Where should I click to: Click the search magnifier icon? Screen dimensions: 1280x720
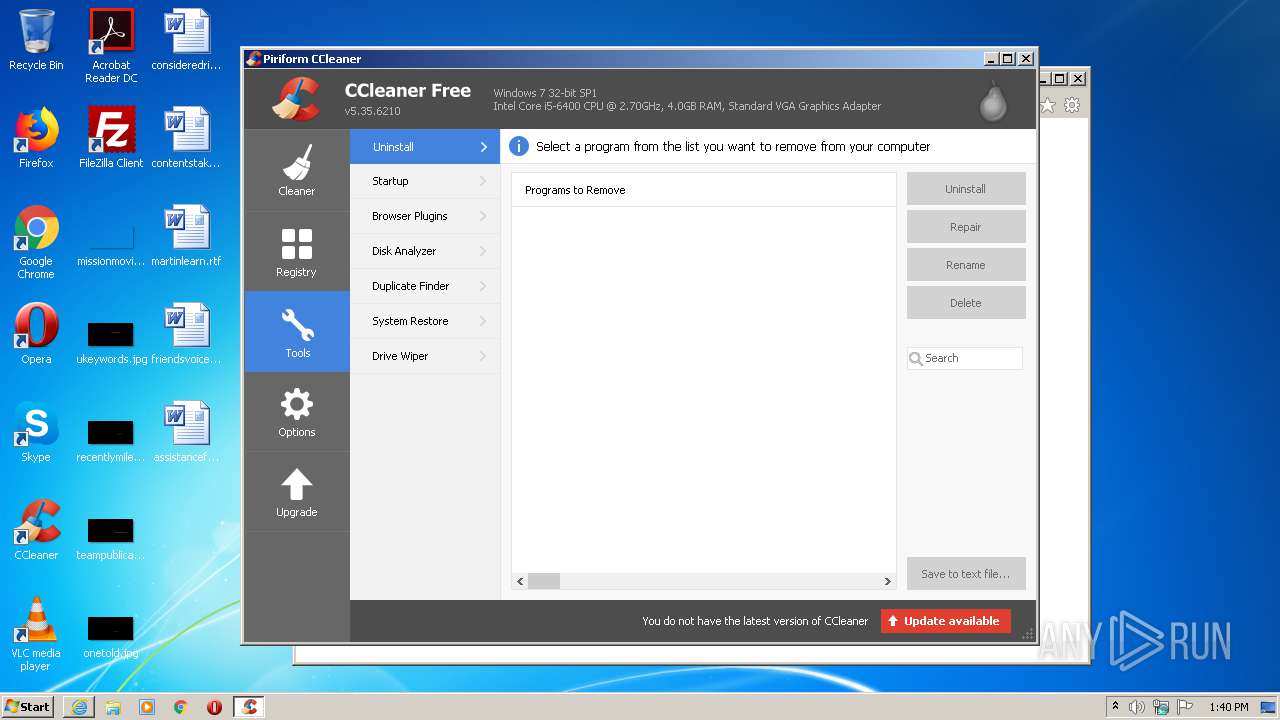(916, 358)
